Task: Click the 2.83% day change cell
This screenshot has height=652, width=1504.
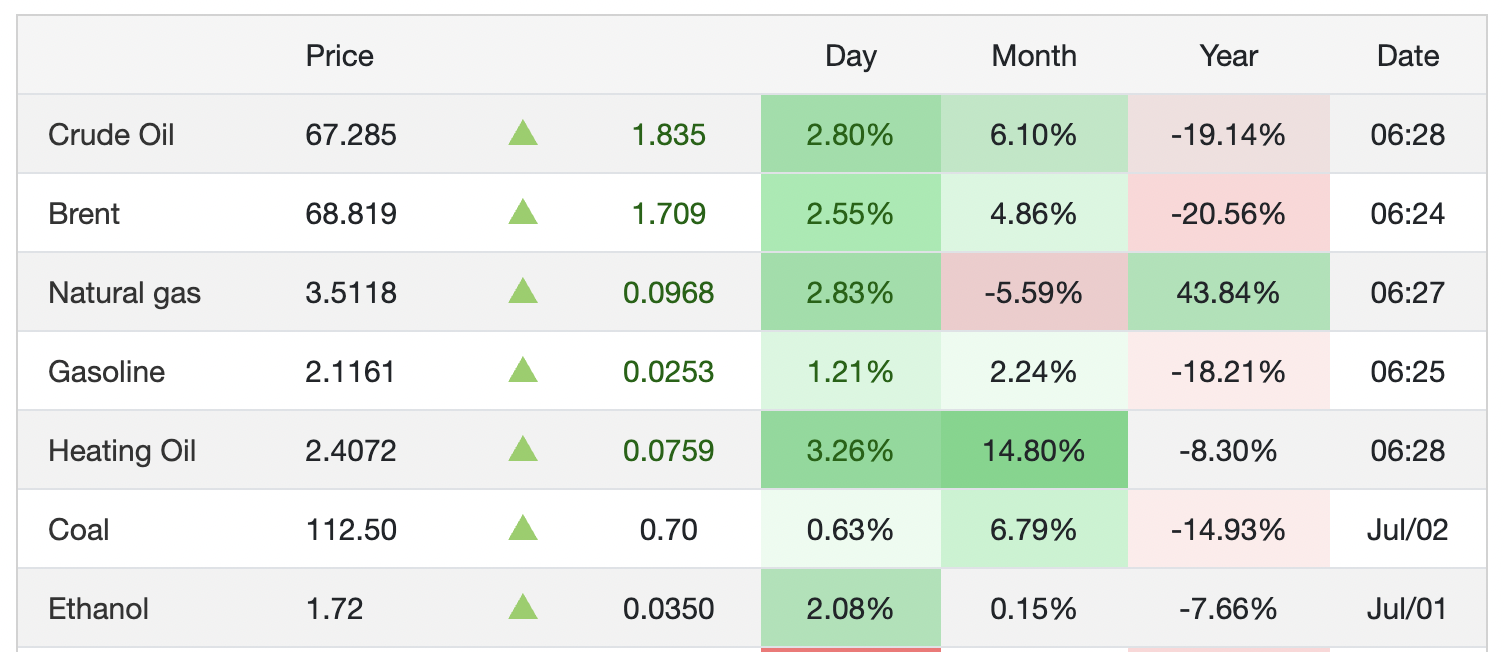Action: (851, 292)
